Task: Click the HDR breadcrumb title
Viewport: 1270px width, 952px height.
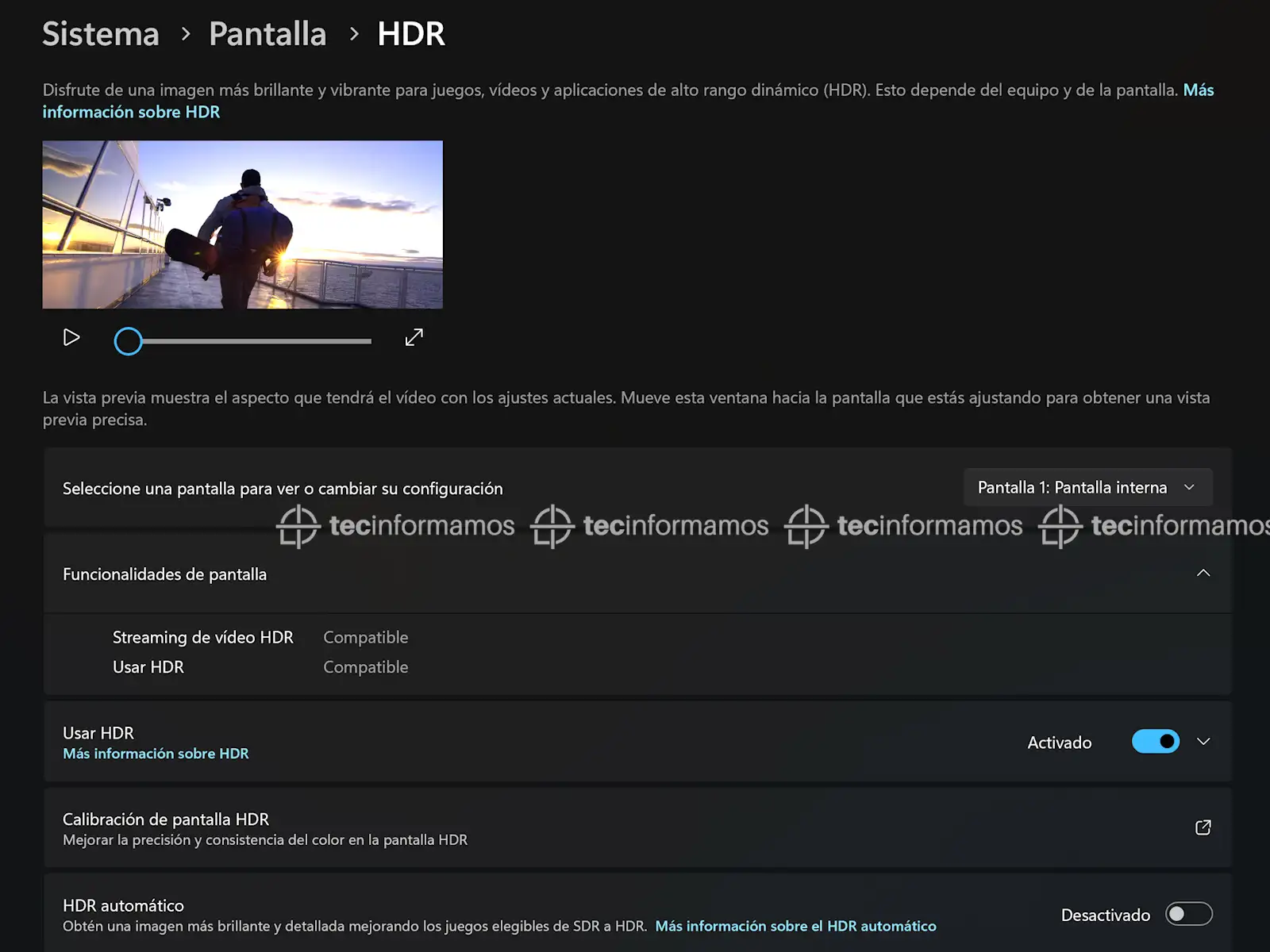Action: coord(410,34)
